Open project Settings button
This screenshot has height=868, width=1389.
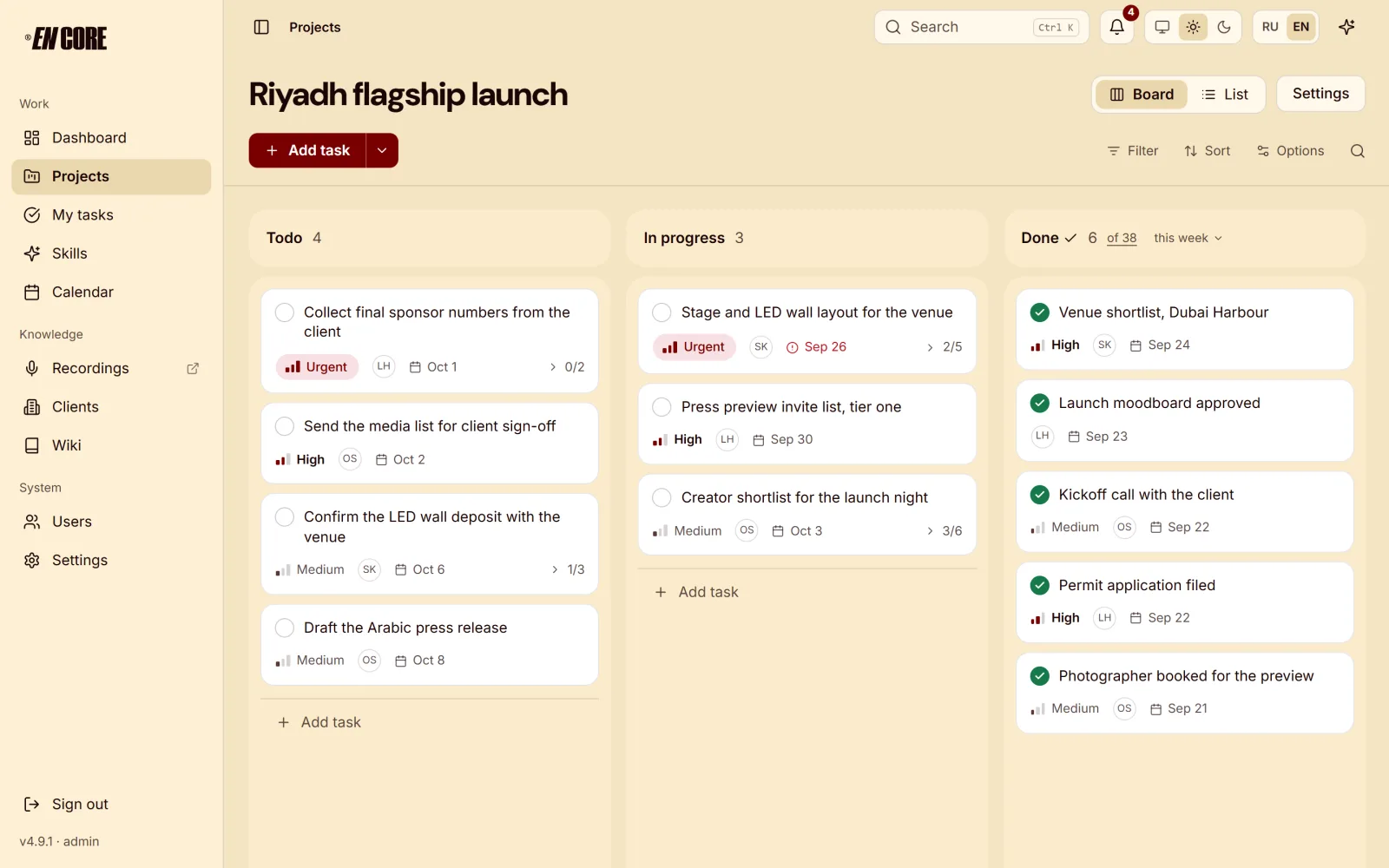point(1320,94)
